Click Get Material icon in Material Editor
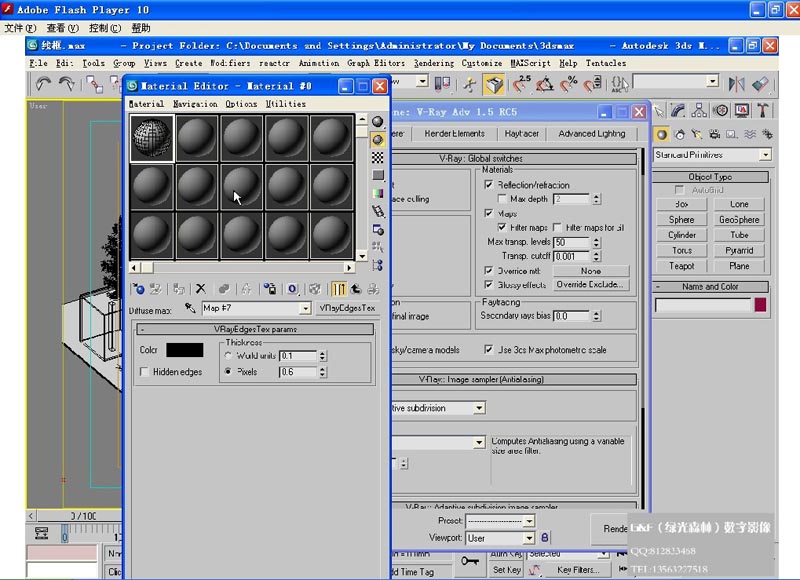The height and width of the screenshot is (580, 800). point(138,289)
